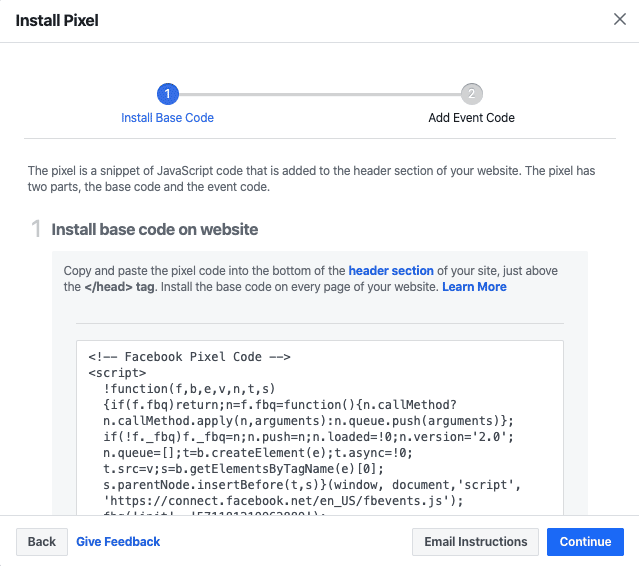This screenshot has height=566, width=639.
Task: Click the grey step 2 circle
Action: pos(472,94)
